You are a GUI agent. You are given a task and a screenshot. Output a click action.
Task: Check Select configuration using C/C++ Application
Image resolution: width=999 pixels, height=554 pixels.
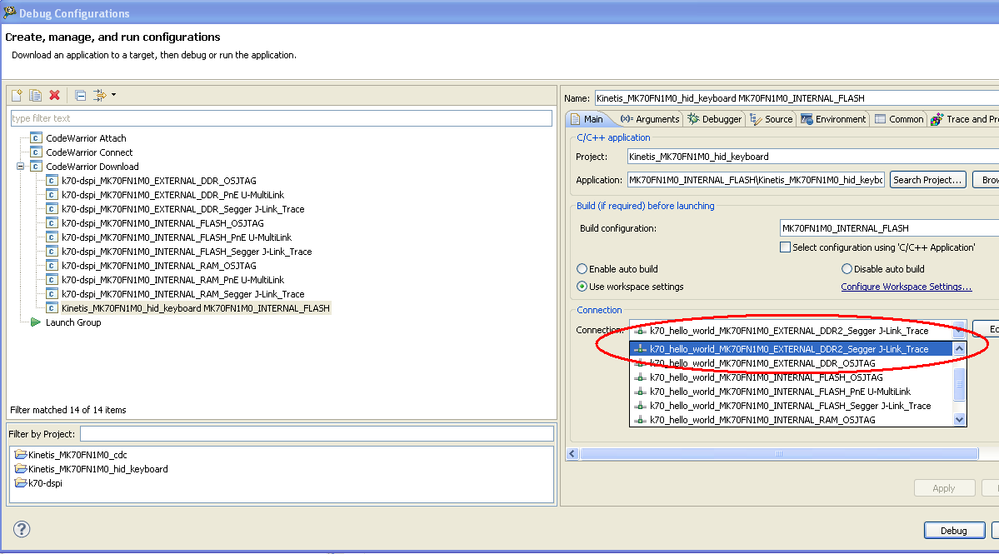coord(786,247)
